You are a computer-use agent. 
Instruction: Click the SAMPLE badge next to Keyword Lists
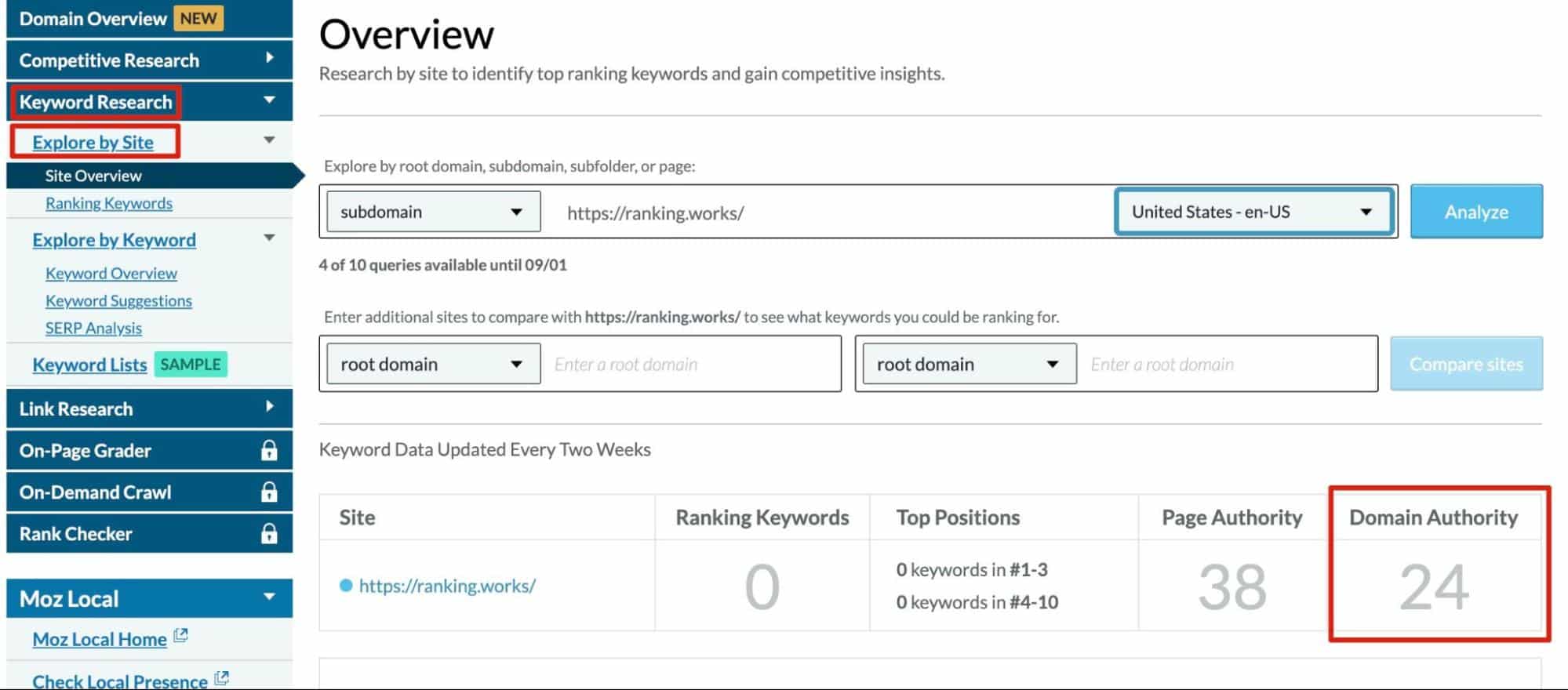tap(191, 364)
